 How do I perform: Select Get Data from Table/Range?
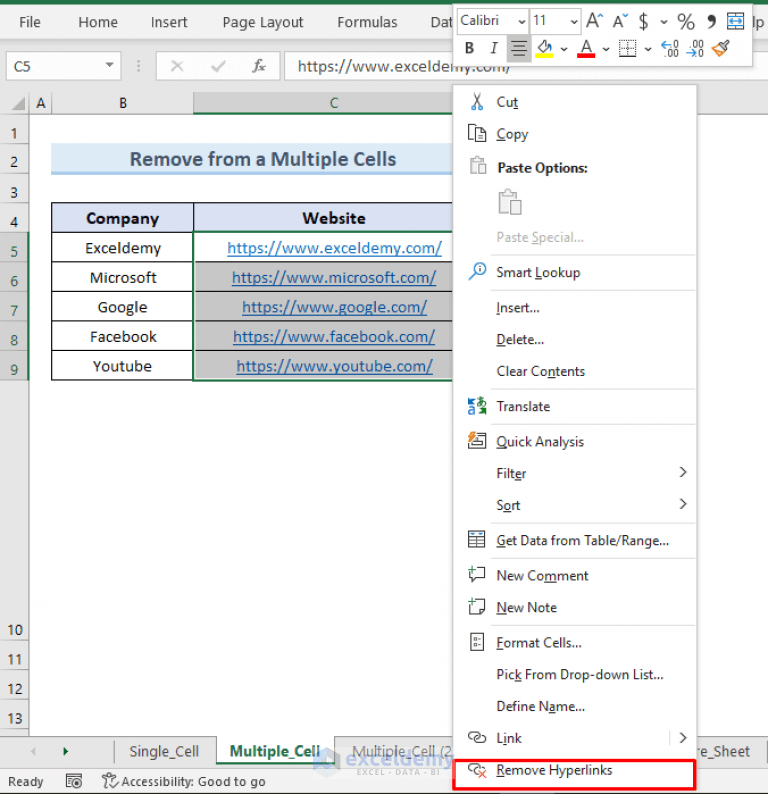coord(575,540)
